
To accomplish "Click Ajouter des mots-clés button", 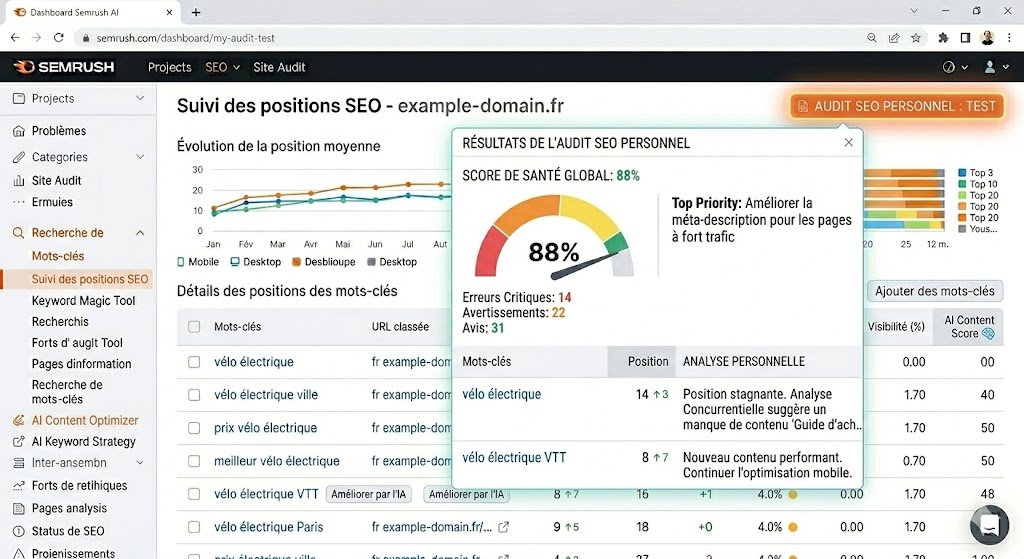I will (935, 291).
